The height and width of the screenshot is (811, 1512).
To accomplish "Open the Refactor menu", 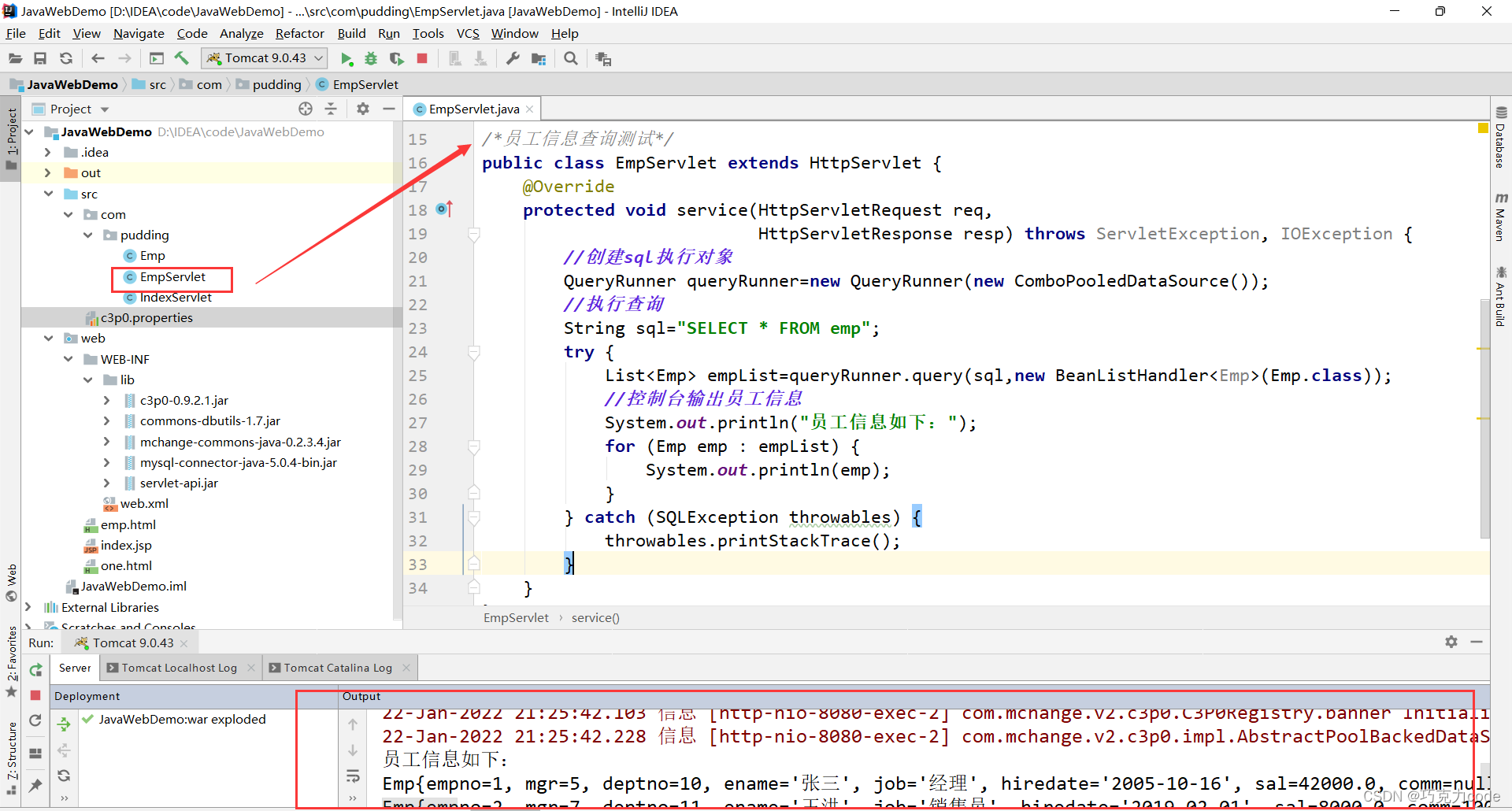I will 299,33.
